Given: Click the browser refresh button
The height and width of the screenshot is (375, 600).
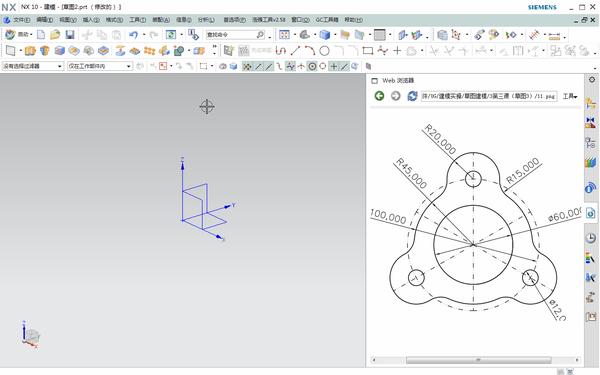Looking at the screenshot, I should [x=412, y=96].
